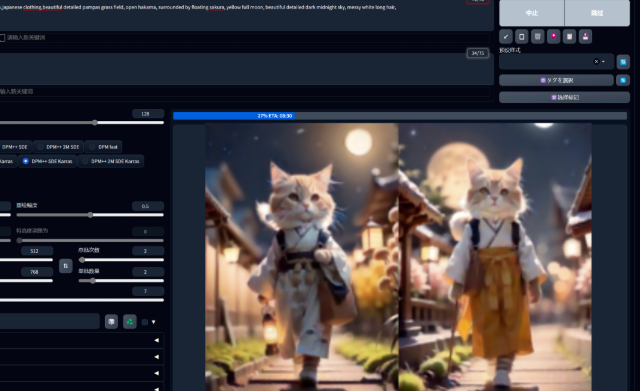Click the 34/75 token counter

[x=477, y=53]
